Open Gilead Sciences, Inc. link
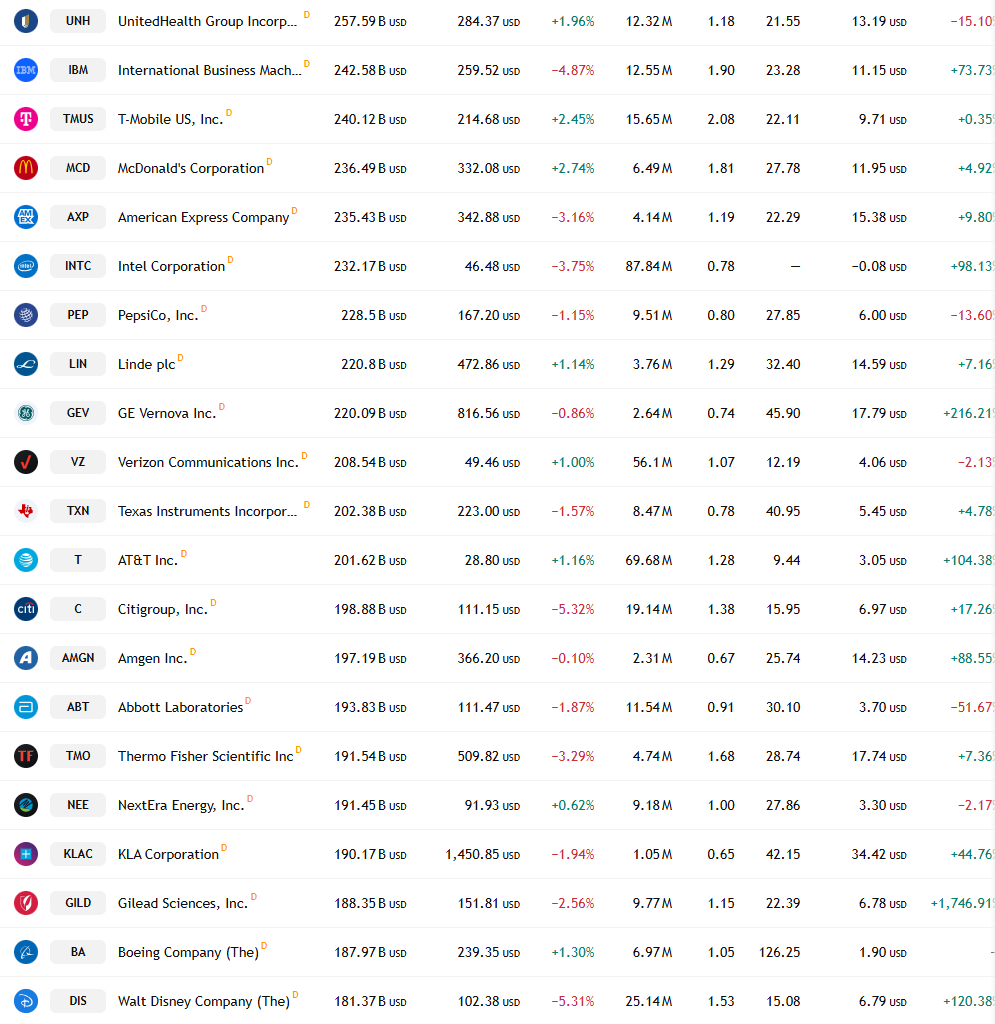This screenshot has height=1024, width=995. [183, 903]
